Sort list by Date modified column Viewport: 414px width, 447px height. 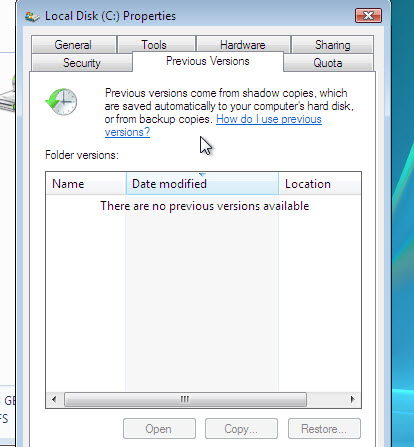[x=202, y=183]
